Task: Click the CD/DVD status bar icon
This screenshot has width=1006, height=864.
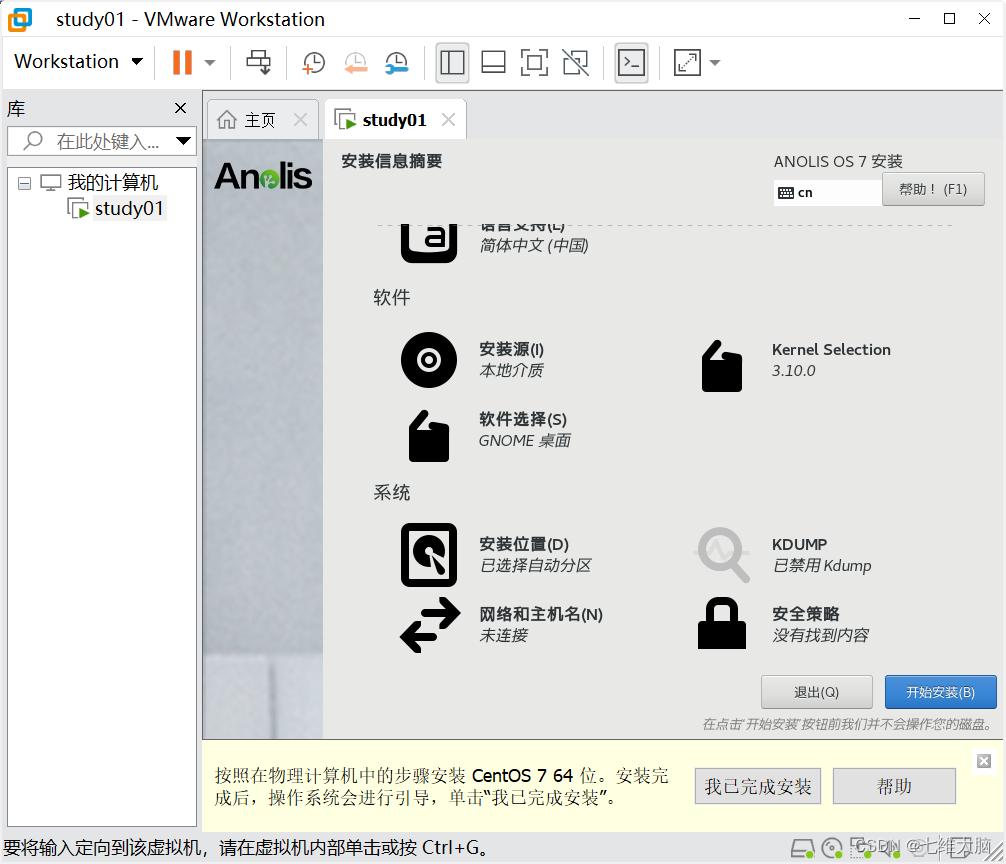Action: [832, 849]
